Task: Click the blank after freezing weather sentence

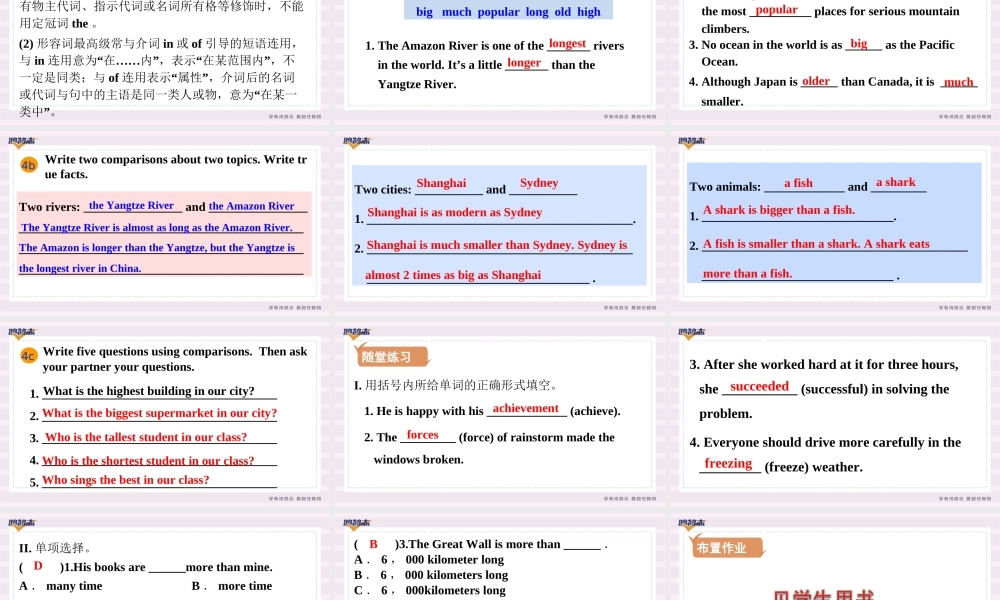Action: [730, 463]
